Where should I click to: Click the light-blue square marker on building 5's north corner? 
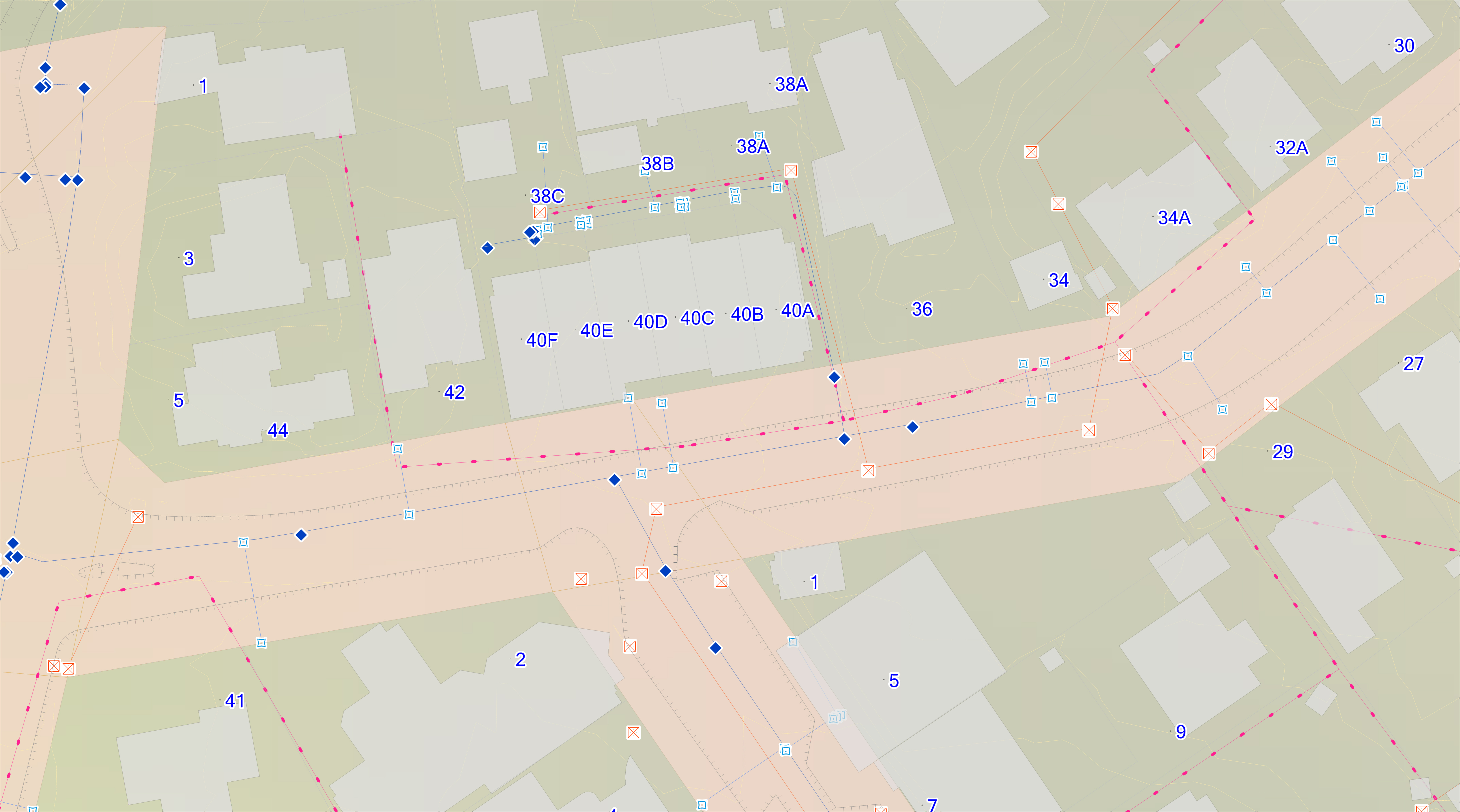[793, 641]
